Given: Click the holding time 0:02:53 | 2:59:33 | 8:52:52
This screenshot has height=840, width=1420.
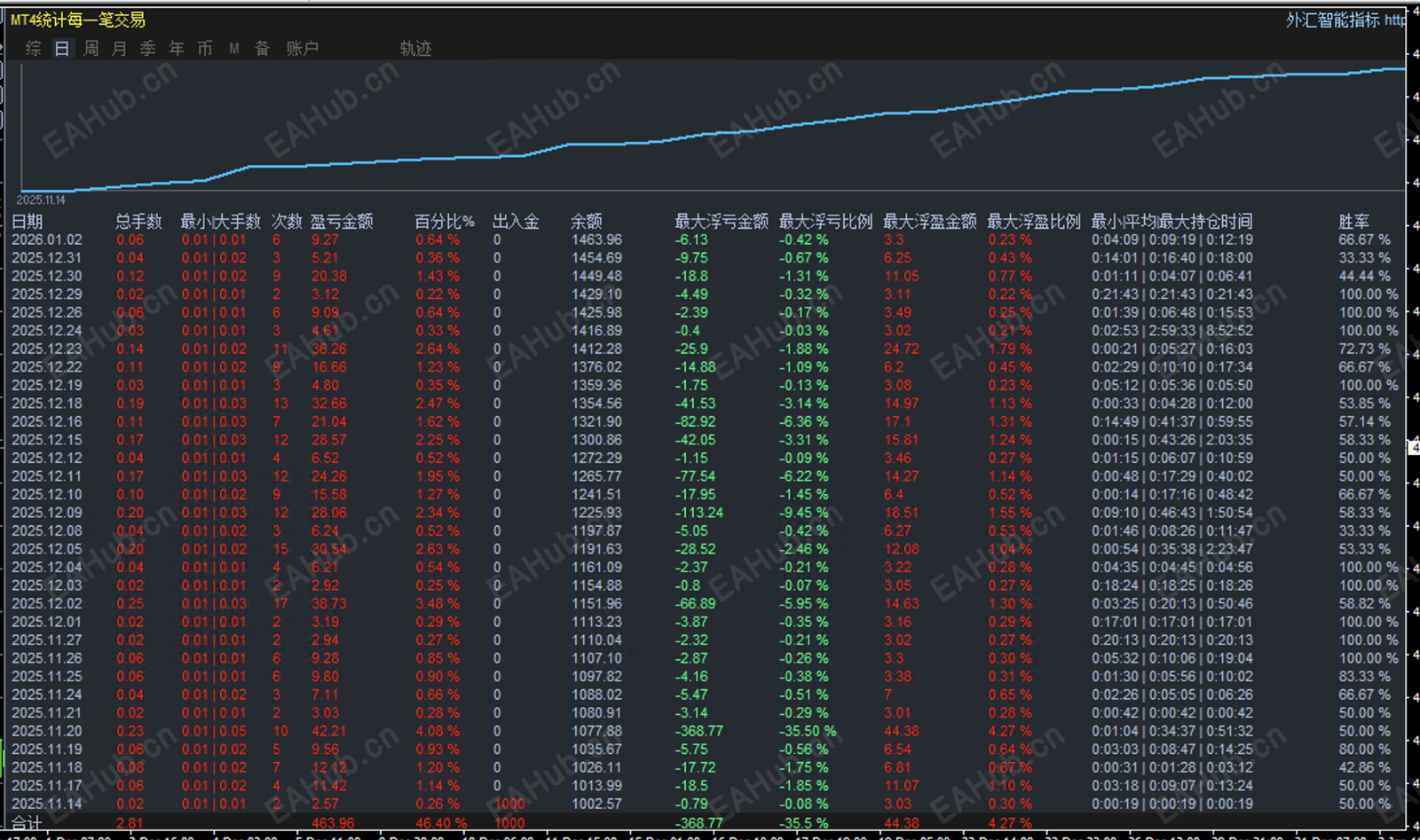Looking at the screenshot, I should [1172, 331].
